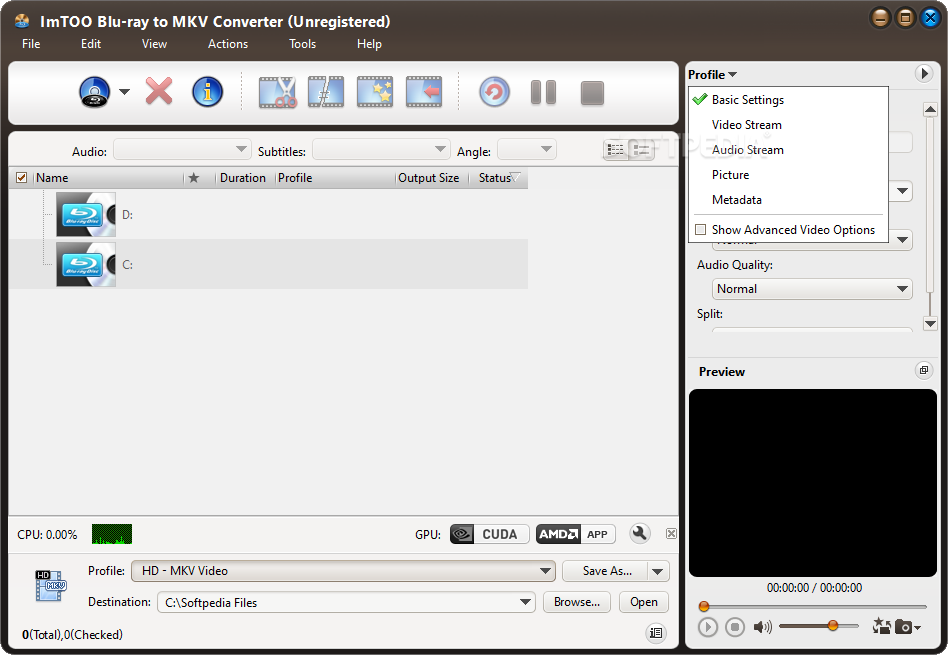
Task: Click the Open destination button
Action: (644, 602)
